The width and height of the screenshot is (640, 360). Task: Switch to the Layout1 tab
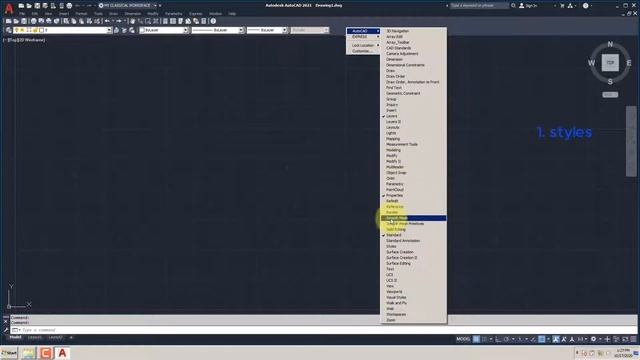point(35,338)
